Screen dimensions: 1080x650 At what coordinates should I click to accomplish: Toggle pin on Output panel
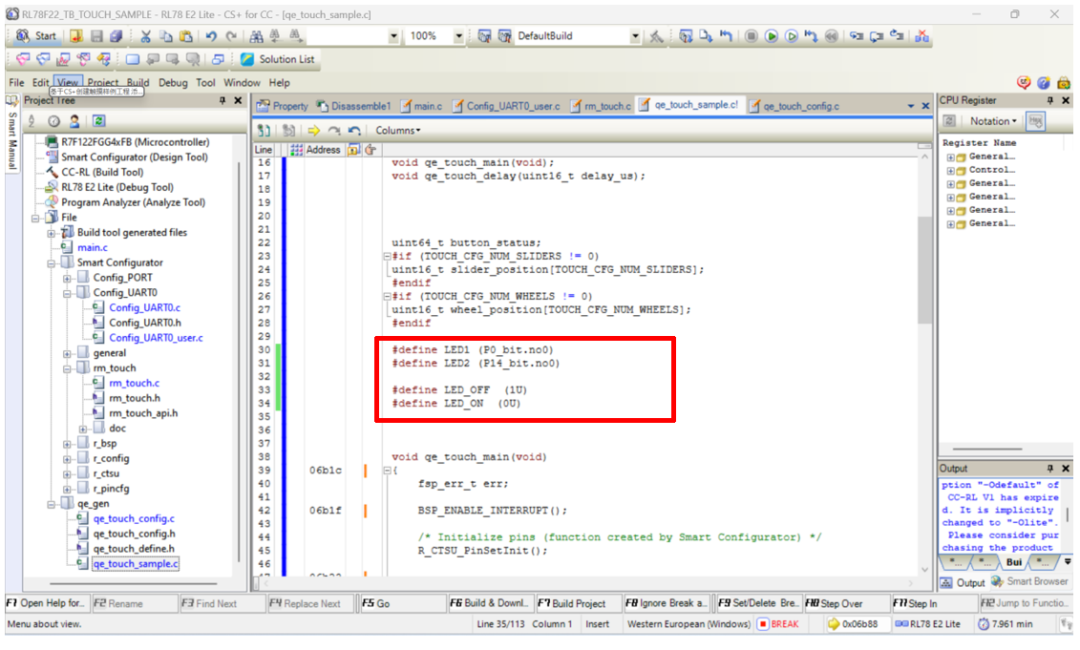click(x=1050, y=468)
